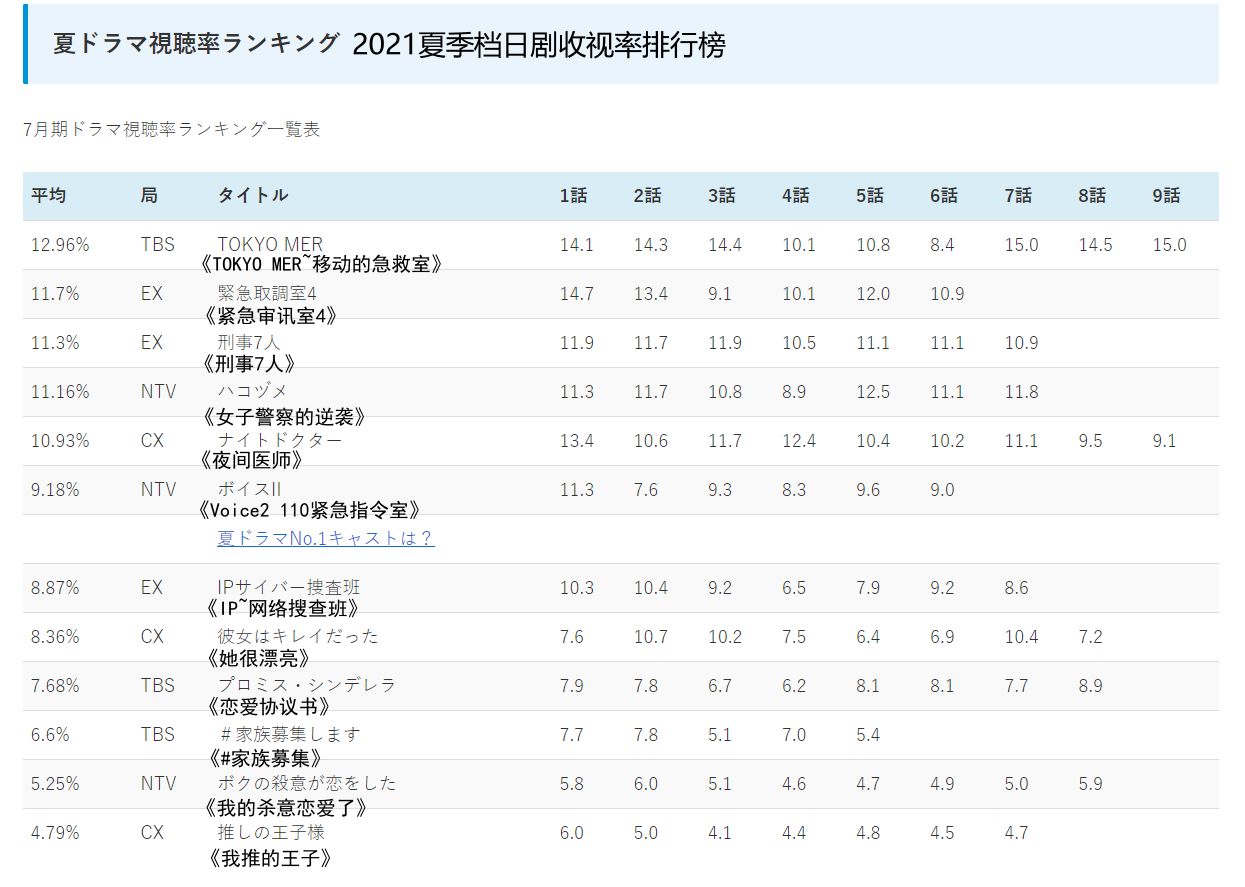Select the 8.87% average cell
This screenshot has width=1245, height=887.
pyautogui.click(x=55, y=588)
